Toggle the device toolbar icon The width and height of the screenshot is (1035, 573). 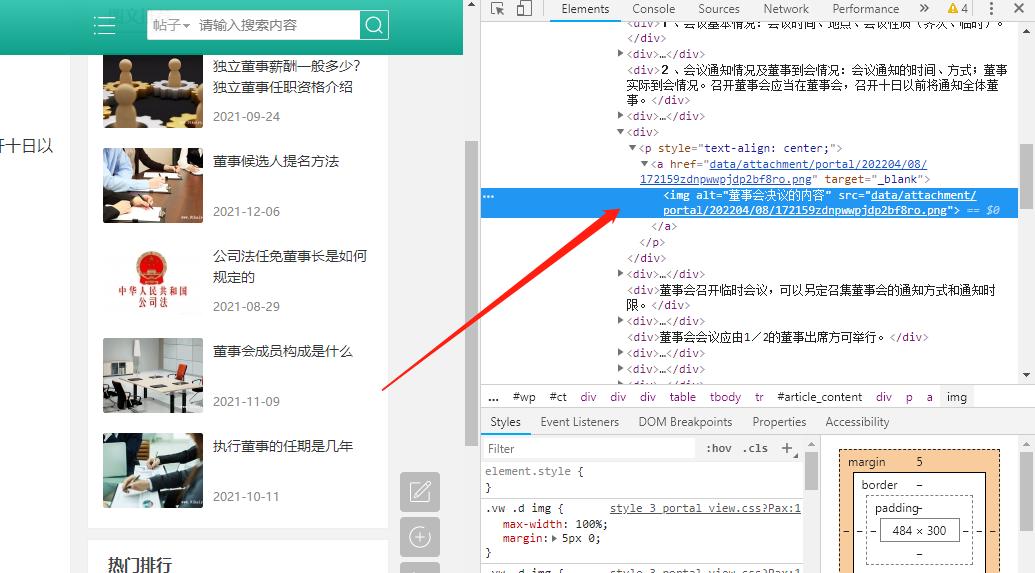[524, 9]
